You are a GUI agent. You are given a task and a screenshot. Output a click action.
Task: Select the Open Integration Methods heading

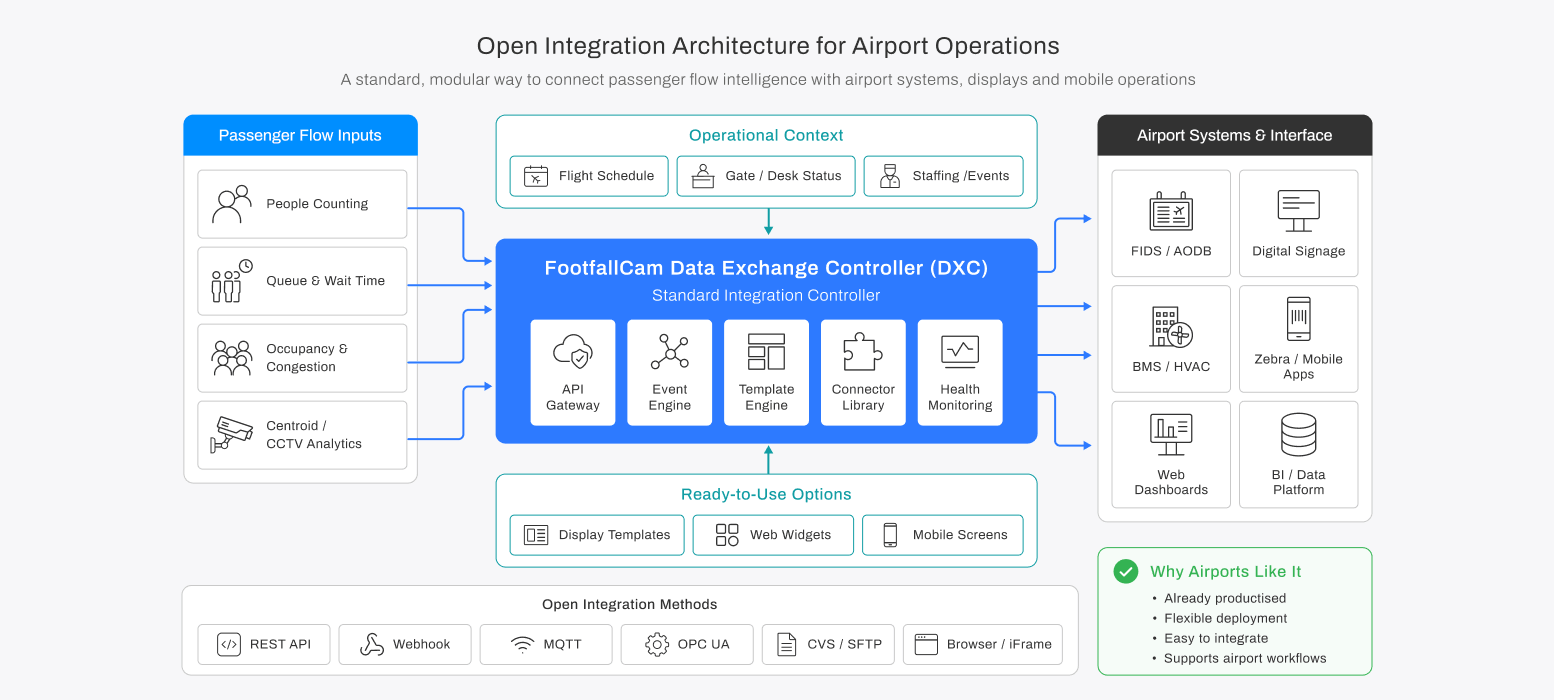tap(630, 604)
